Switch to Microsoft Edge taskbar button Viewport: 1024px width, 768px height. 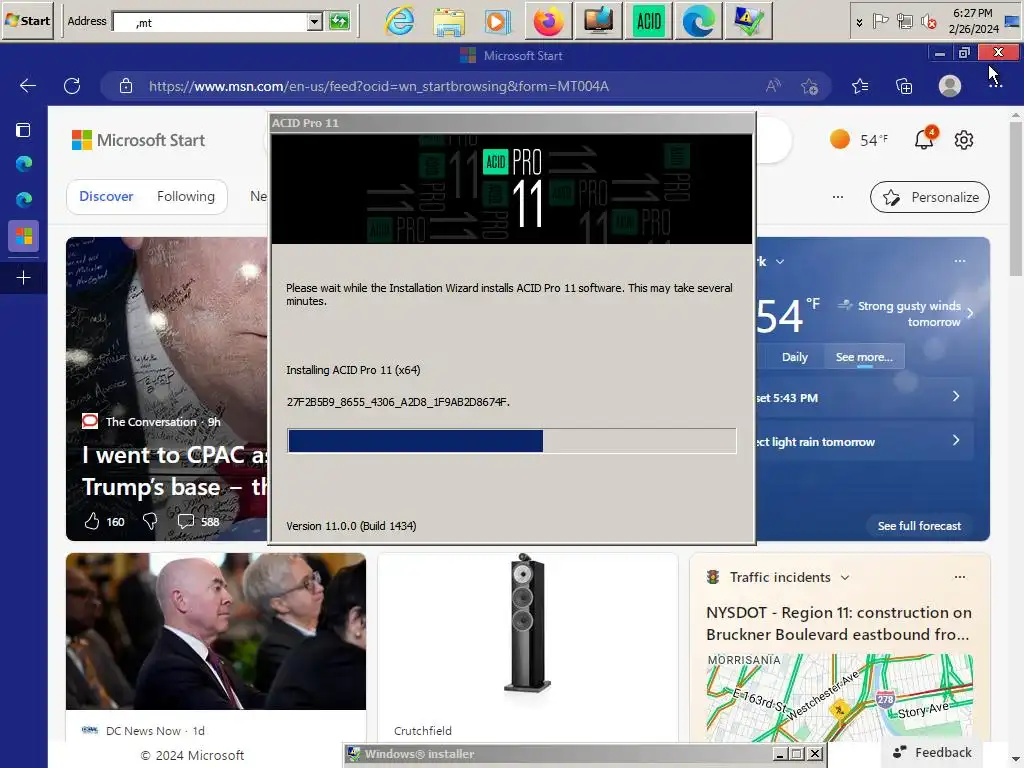point(698,21)
